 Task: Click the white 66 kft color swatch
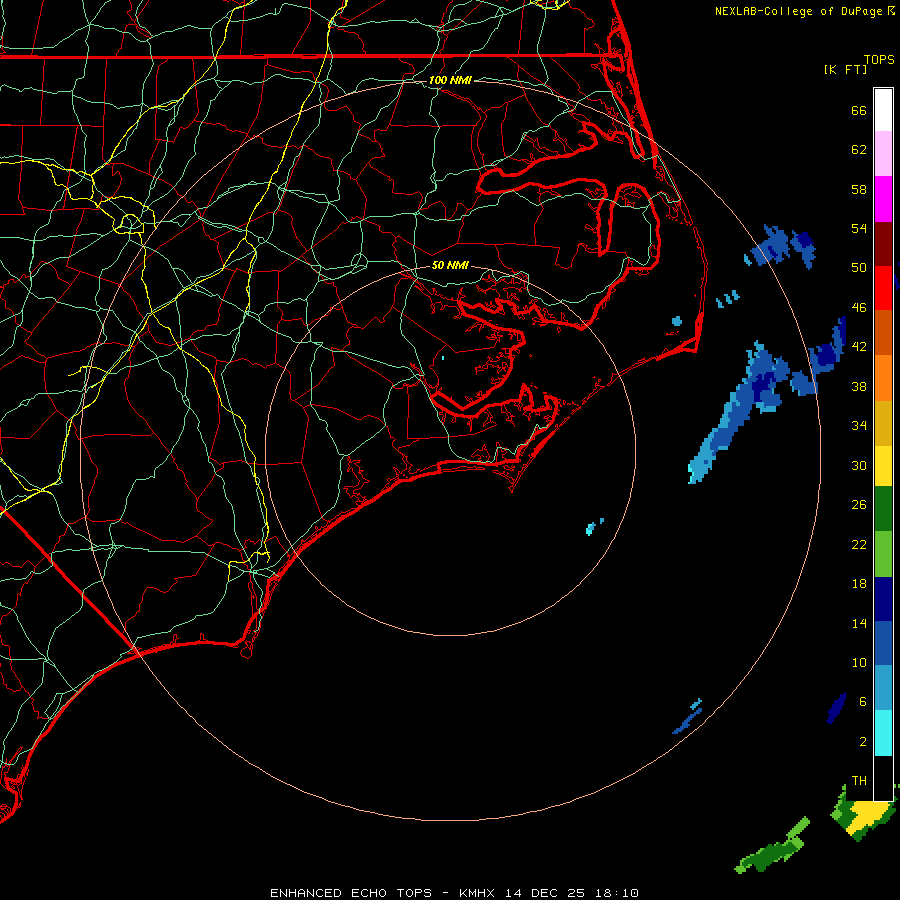tap(883, 110)
